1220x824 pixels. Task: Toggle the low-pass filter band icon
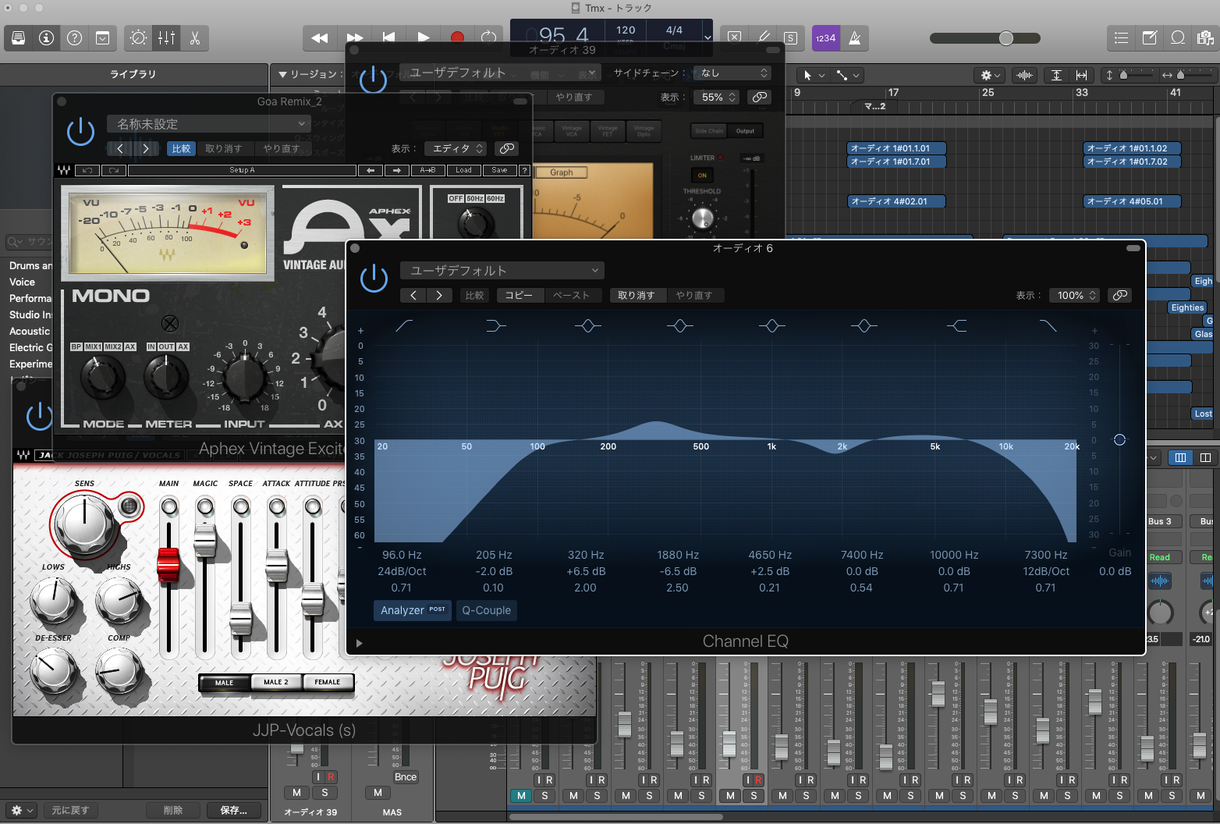point(1047,326)
